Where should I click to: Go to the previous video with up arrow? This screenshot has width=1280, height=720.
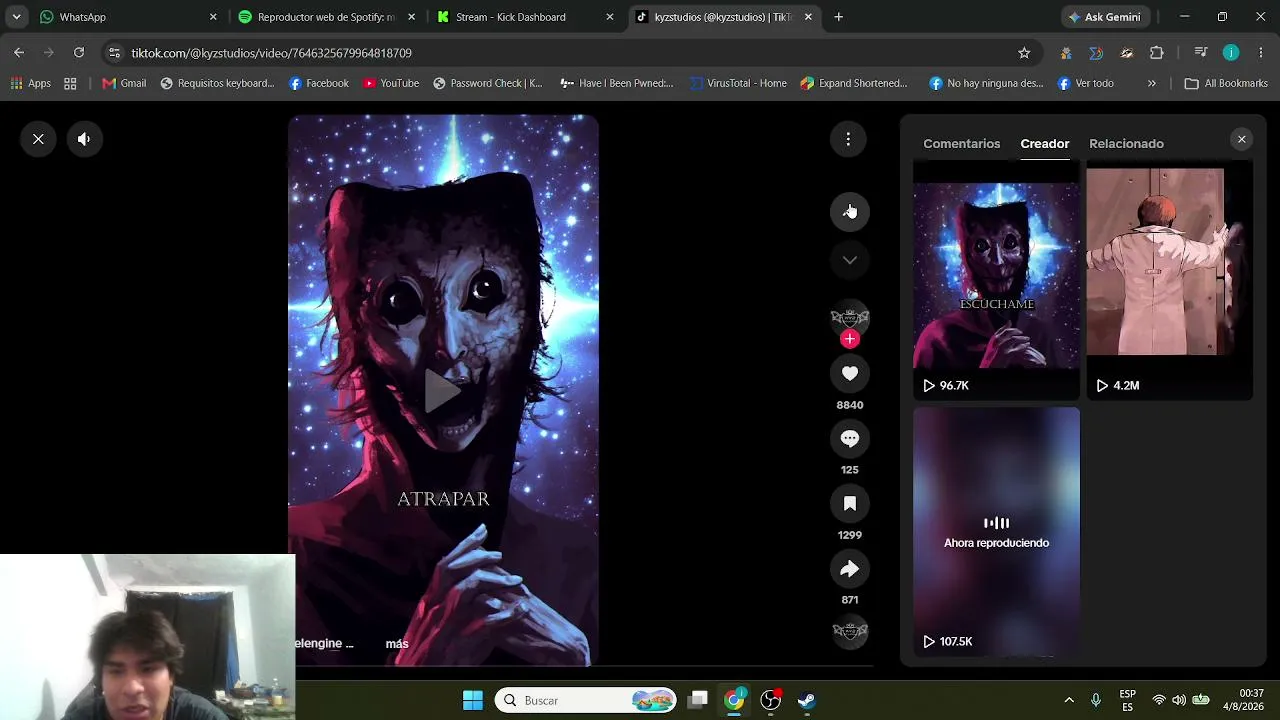point(850,211)
